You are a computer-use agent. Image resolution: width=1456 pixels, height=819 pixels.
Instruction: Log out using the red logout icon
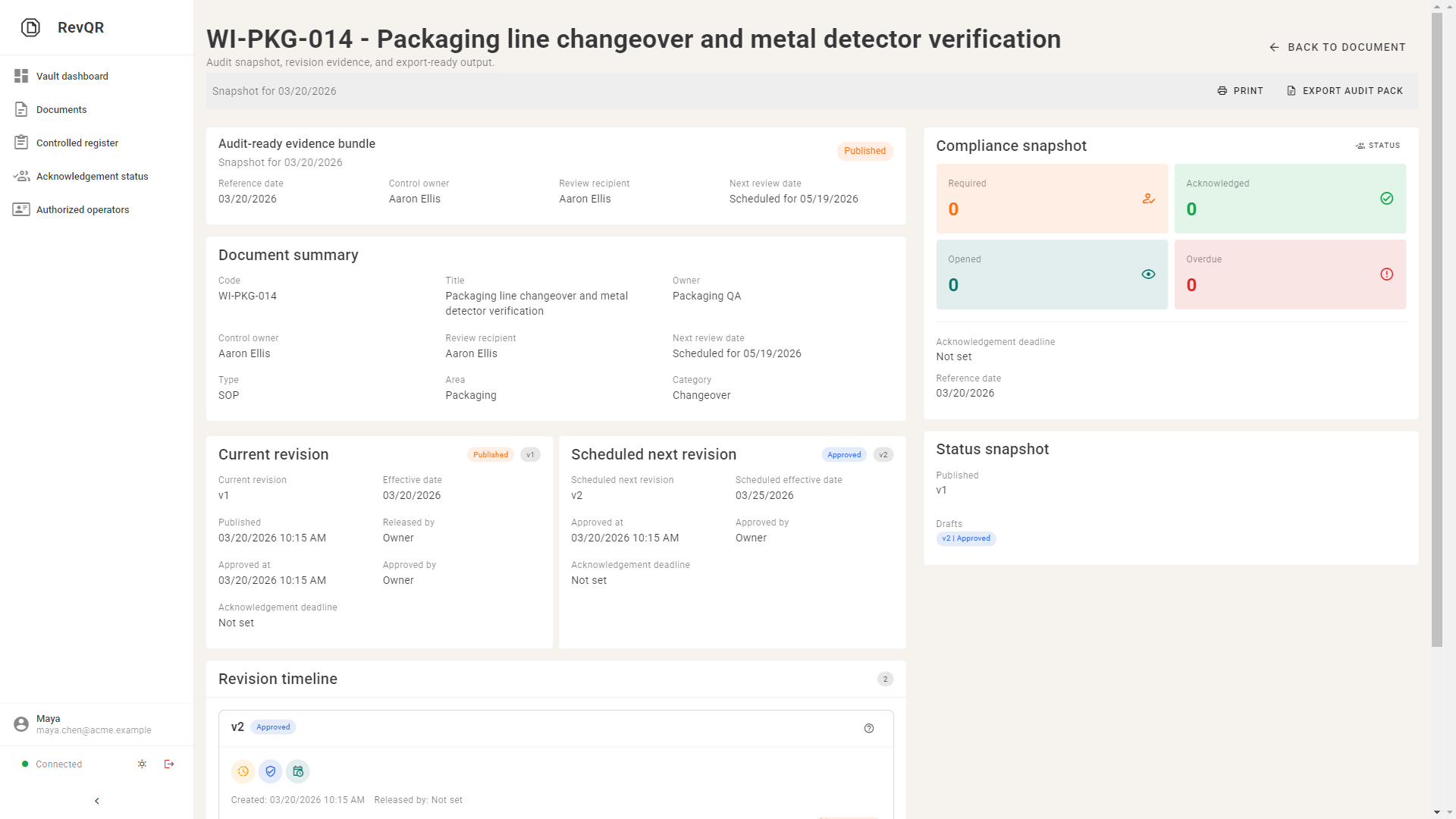click(x=169, y=764)
